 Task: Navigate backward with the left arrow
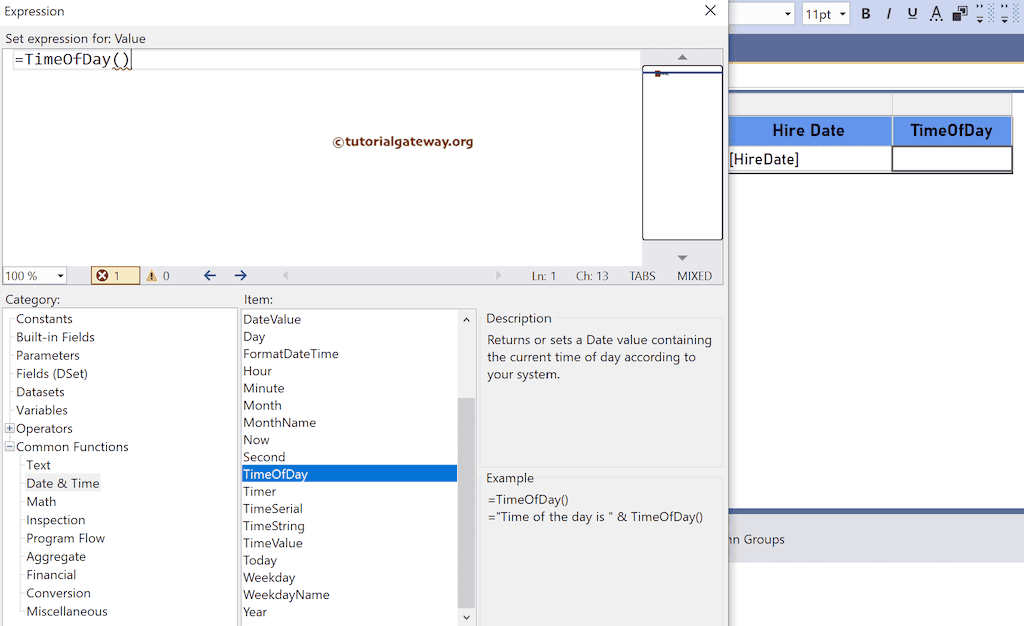tap(210, 275)
